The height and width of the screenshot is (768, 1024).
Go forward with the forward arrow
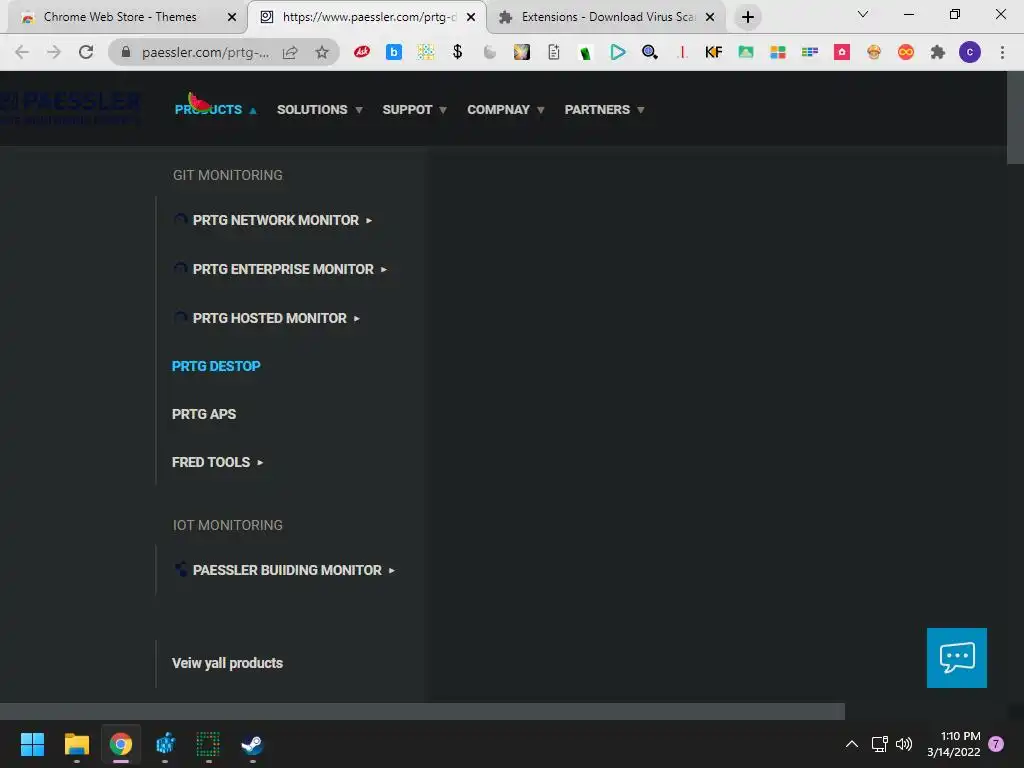pos(54,52)
